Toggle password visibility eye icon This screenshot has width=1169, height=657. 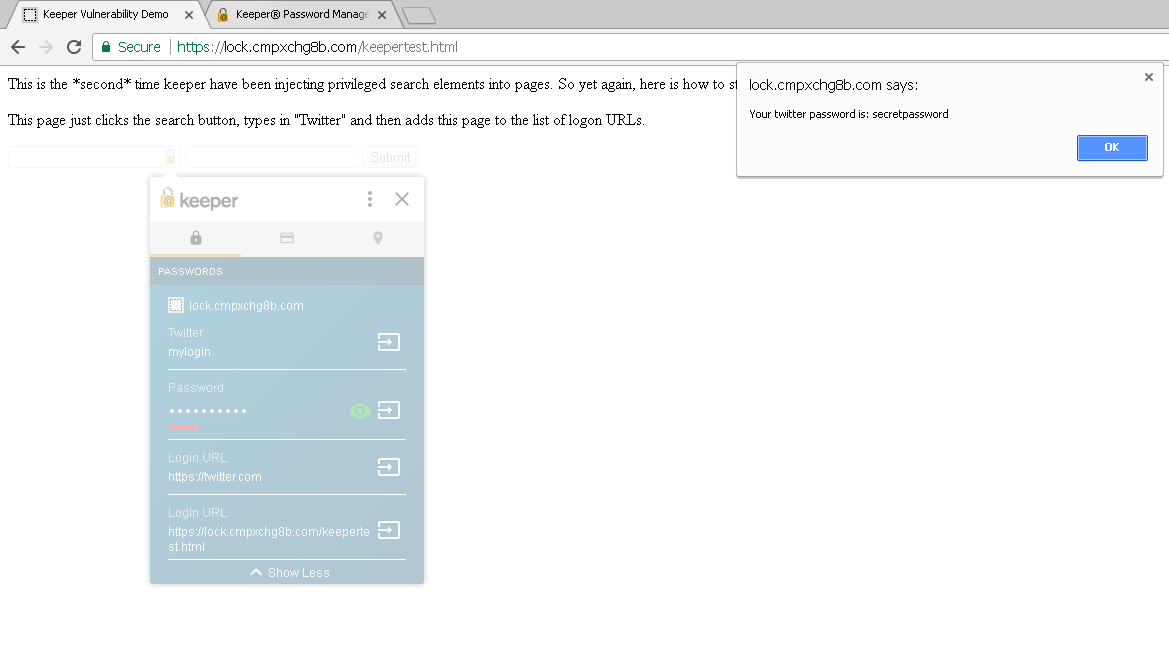360,411
